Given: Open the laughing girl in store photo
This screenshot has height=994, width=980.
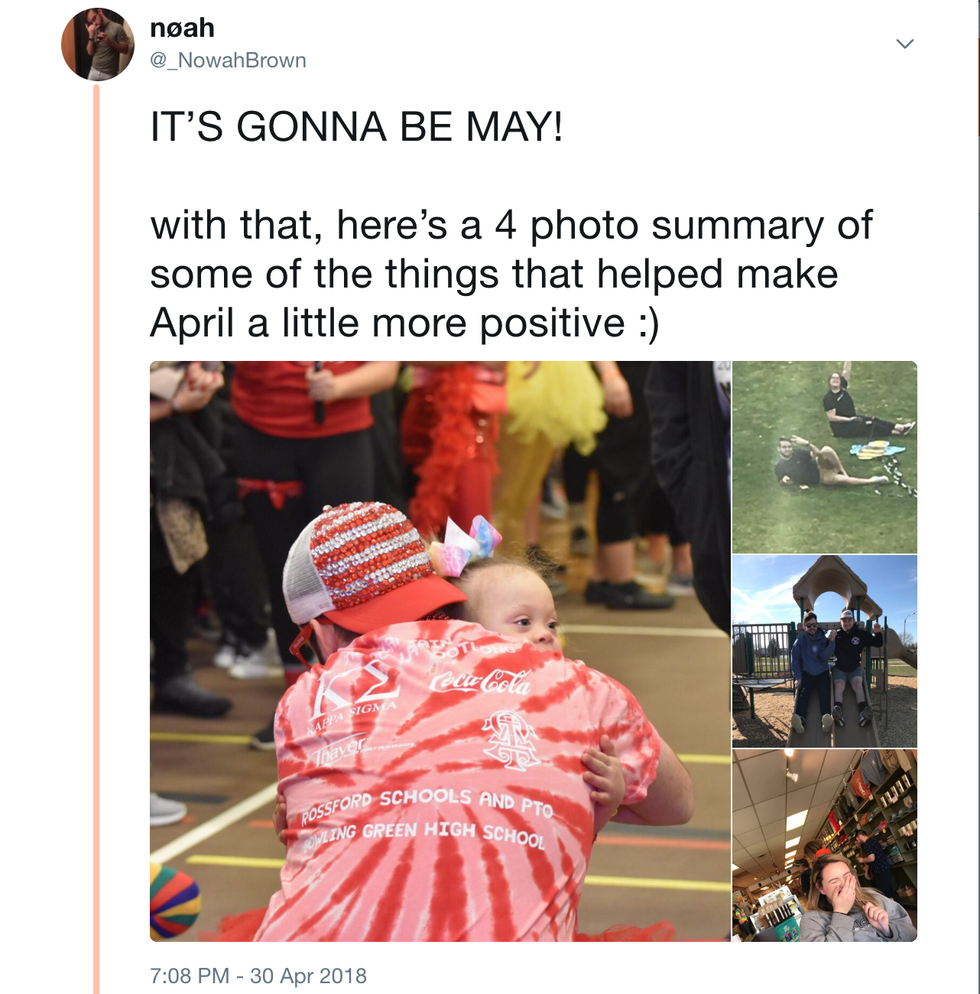Looking at the screenshot, I should [x=824, y=845].
